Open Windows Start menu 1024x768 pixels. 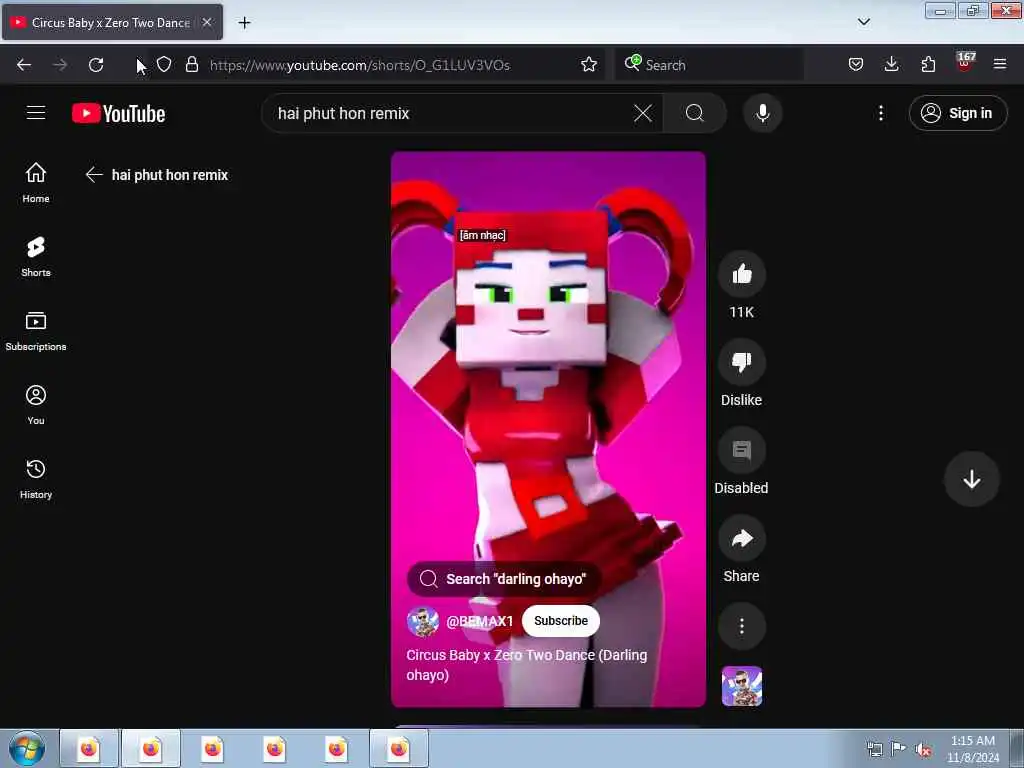pos(27,749)
